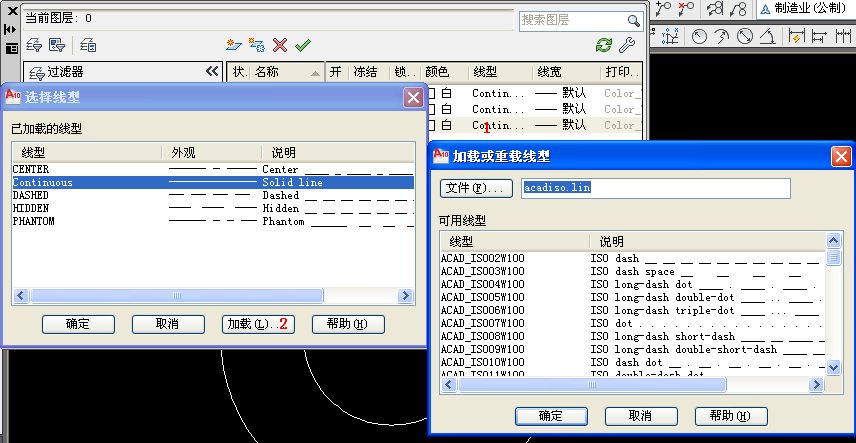Create a new group filter
Image resolution: width=856 pixels, height=443 pixels.
[57, 45]
